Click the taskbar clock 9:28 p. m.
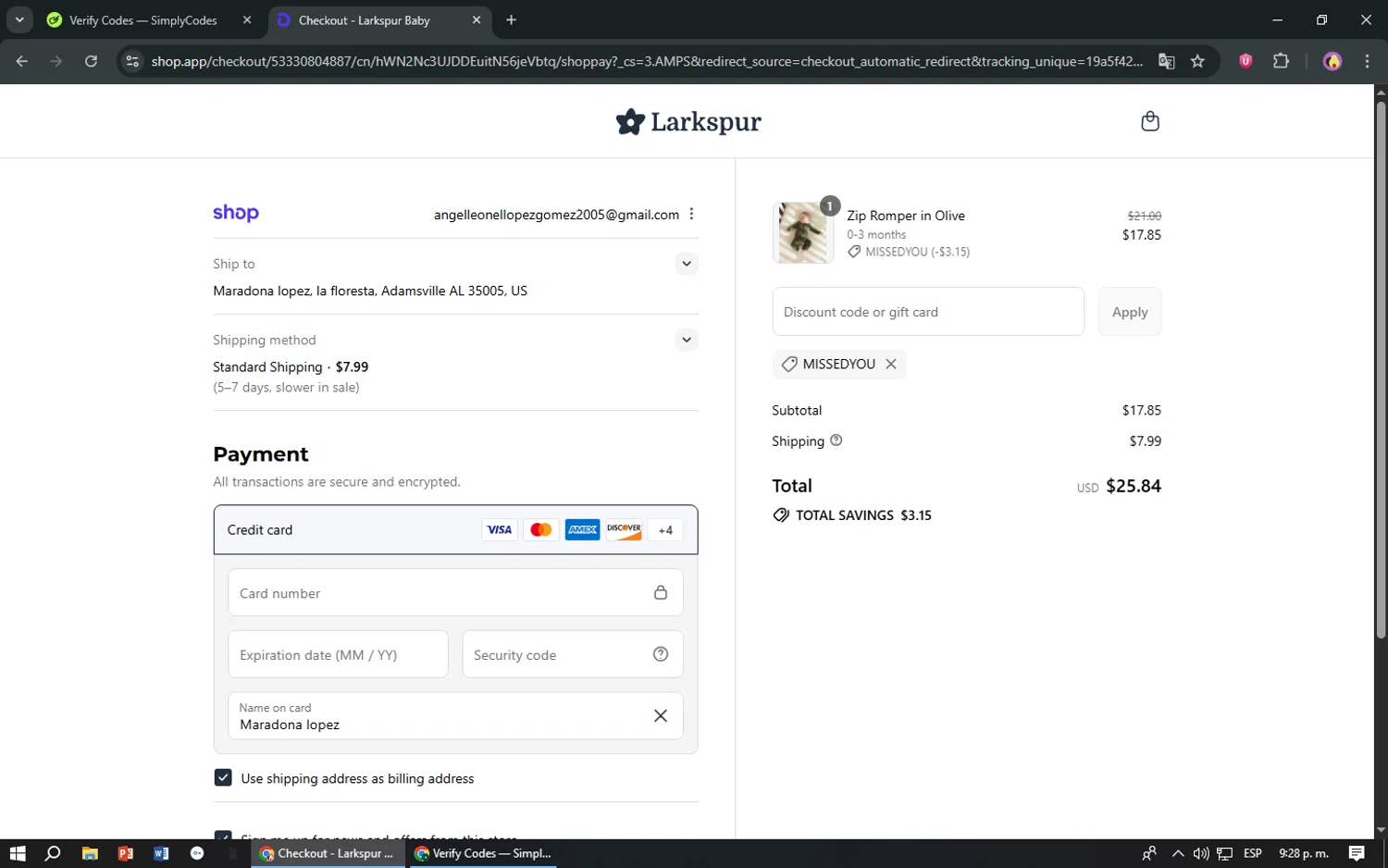 (x=1303, y=853)
